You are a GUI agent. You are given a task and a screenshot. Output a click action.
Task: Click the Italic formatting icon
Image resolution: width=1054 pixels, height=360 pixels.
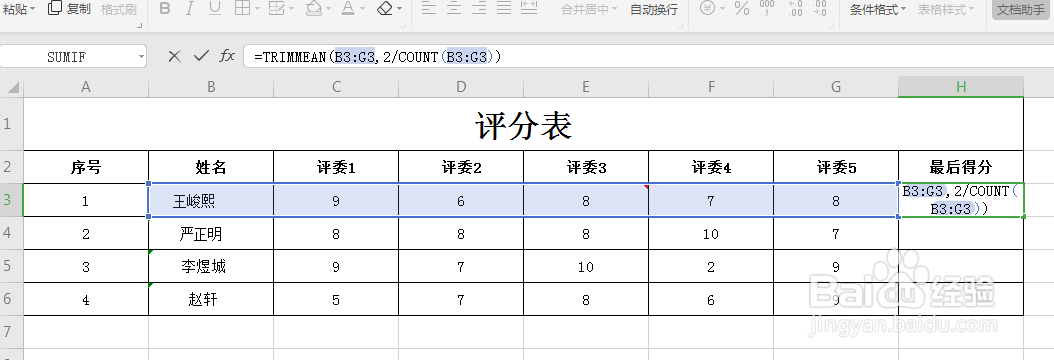[x=190, y=9]
